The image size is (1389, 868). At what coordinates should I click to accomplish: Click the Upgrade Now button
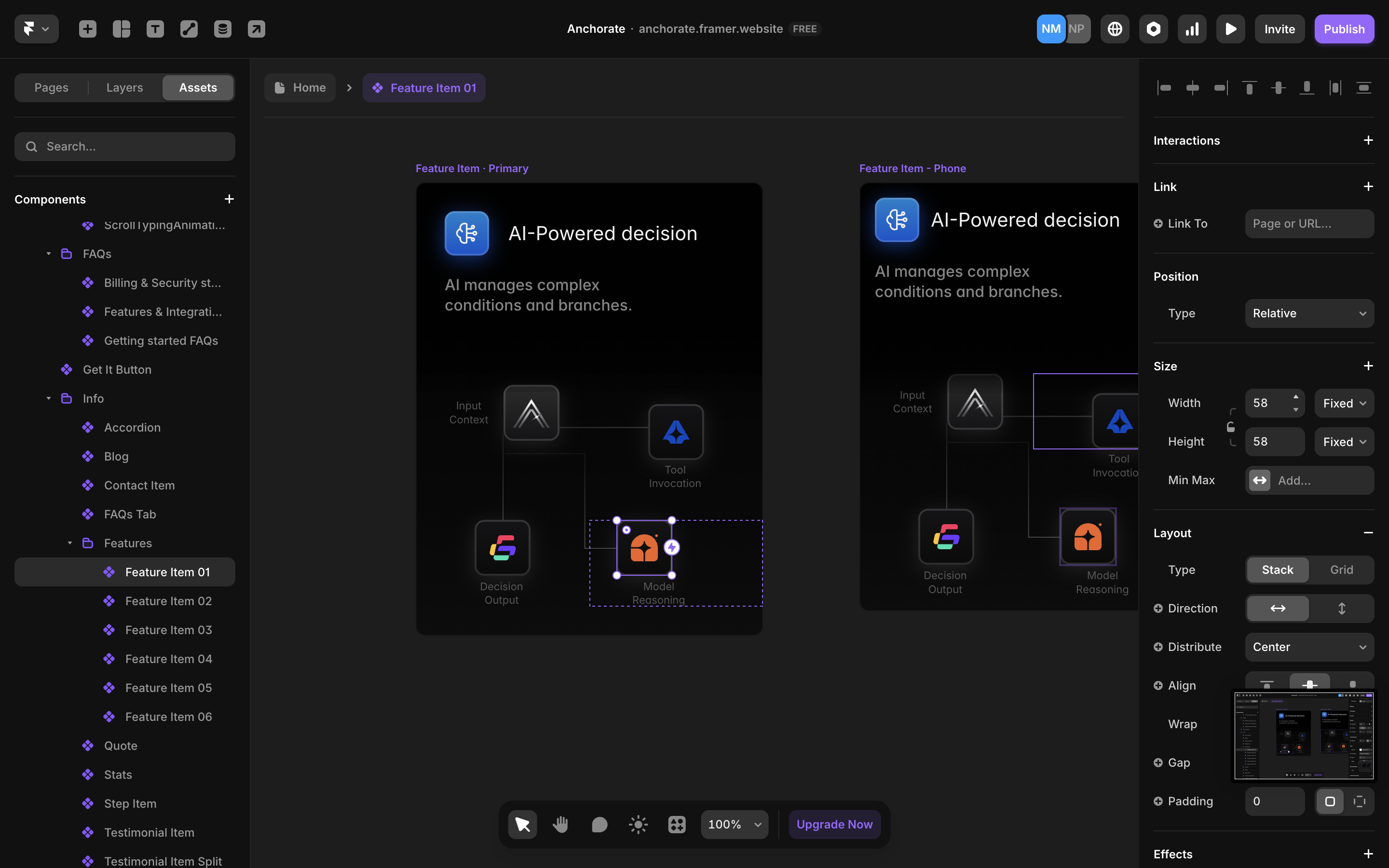pyautogui.click(x=834, y=825)
